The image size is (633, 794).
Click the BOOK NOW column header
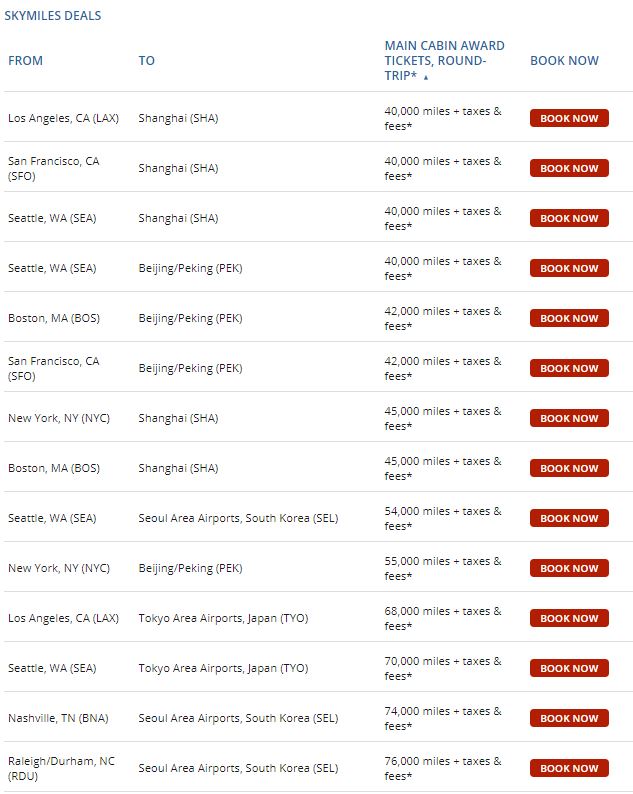pyautogui.click(x=564, y=61)
